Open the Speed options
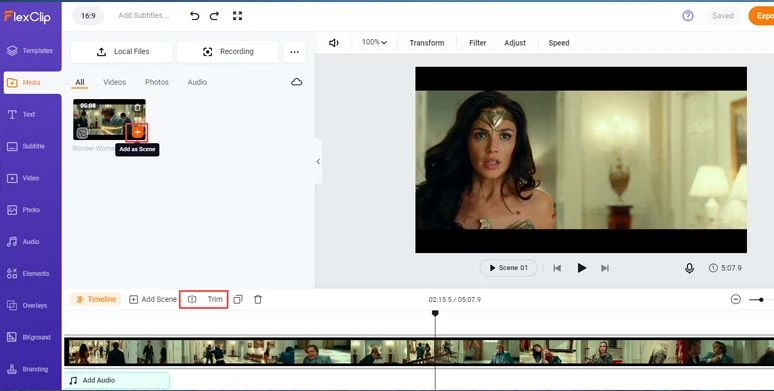 (559, 43)
